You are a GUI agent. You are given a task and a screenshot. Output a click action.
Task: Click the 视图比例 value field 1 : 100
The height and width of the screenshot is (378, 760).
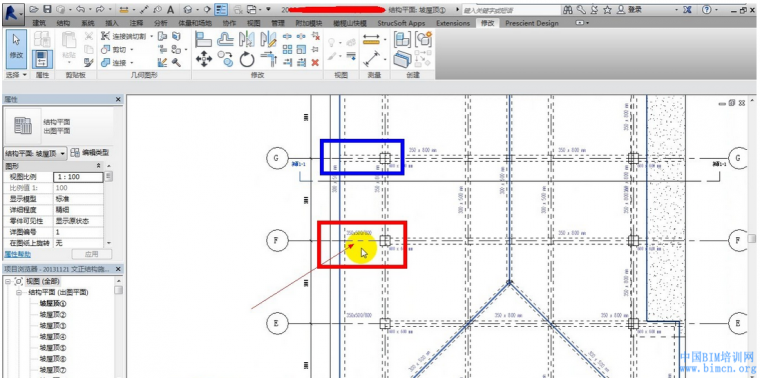click(79, 177)
